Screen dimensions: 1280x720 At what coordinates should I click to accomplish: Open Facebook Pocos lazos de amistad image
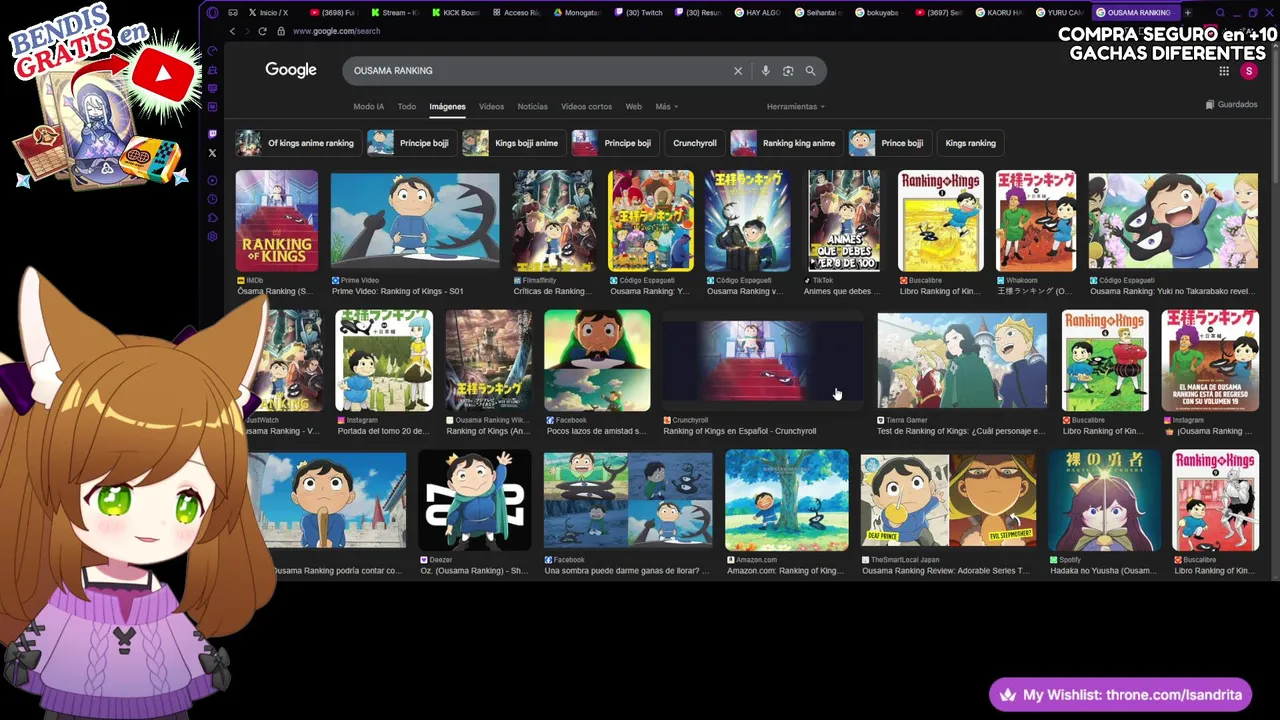597,361
